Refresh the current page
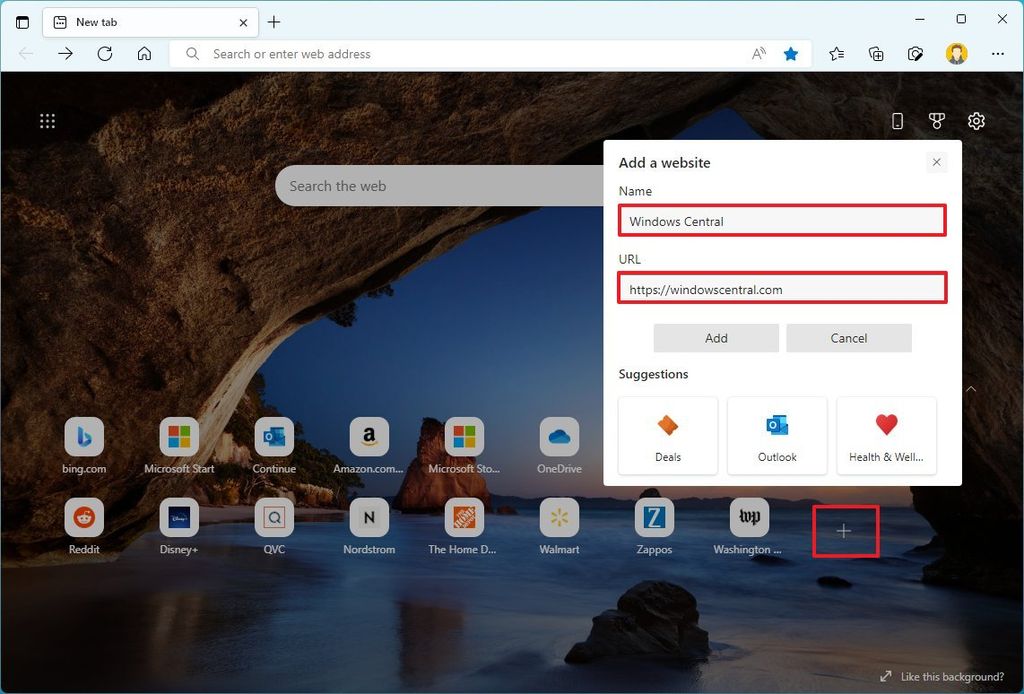Viewport: 1024px width, 694px height. coord(105,54)
